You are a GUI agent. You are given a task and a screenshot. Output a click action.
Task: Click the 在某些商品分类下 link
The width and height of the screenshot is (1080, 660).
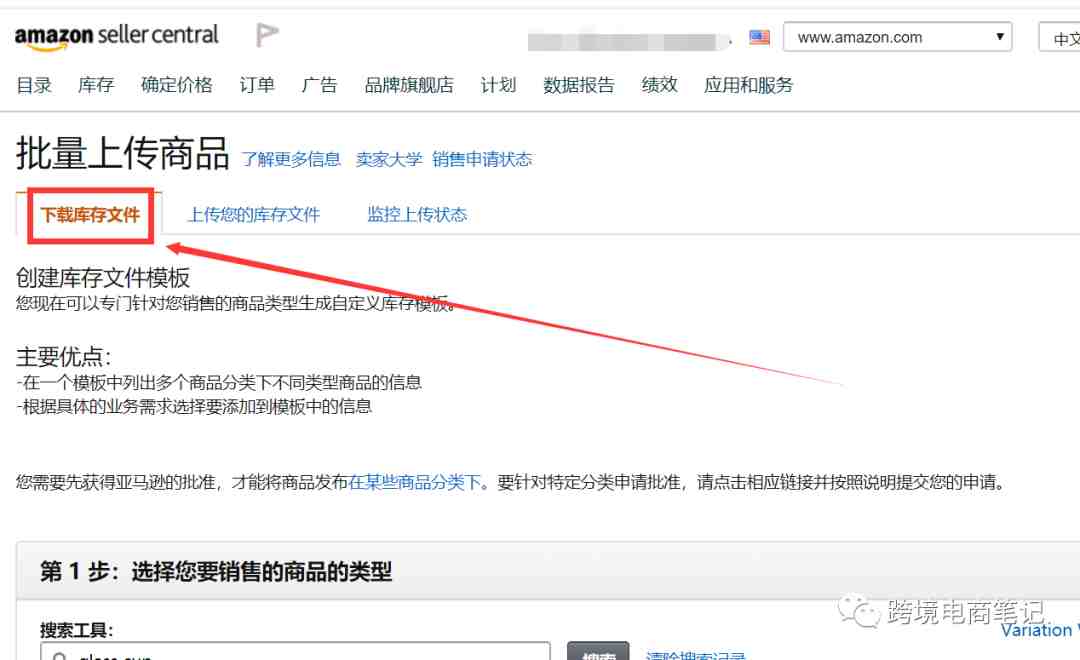pos(415,482)
